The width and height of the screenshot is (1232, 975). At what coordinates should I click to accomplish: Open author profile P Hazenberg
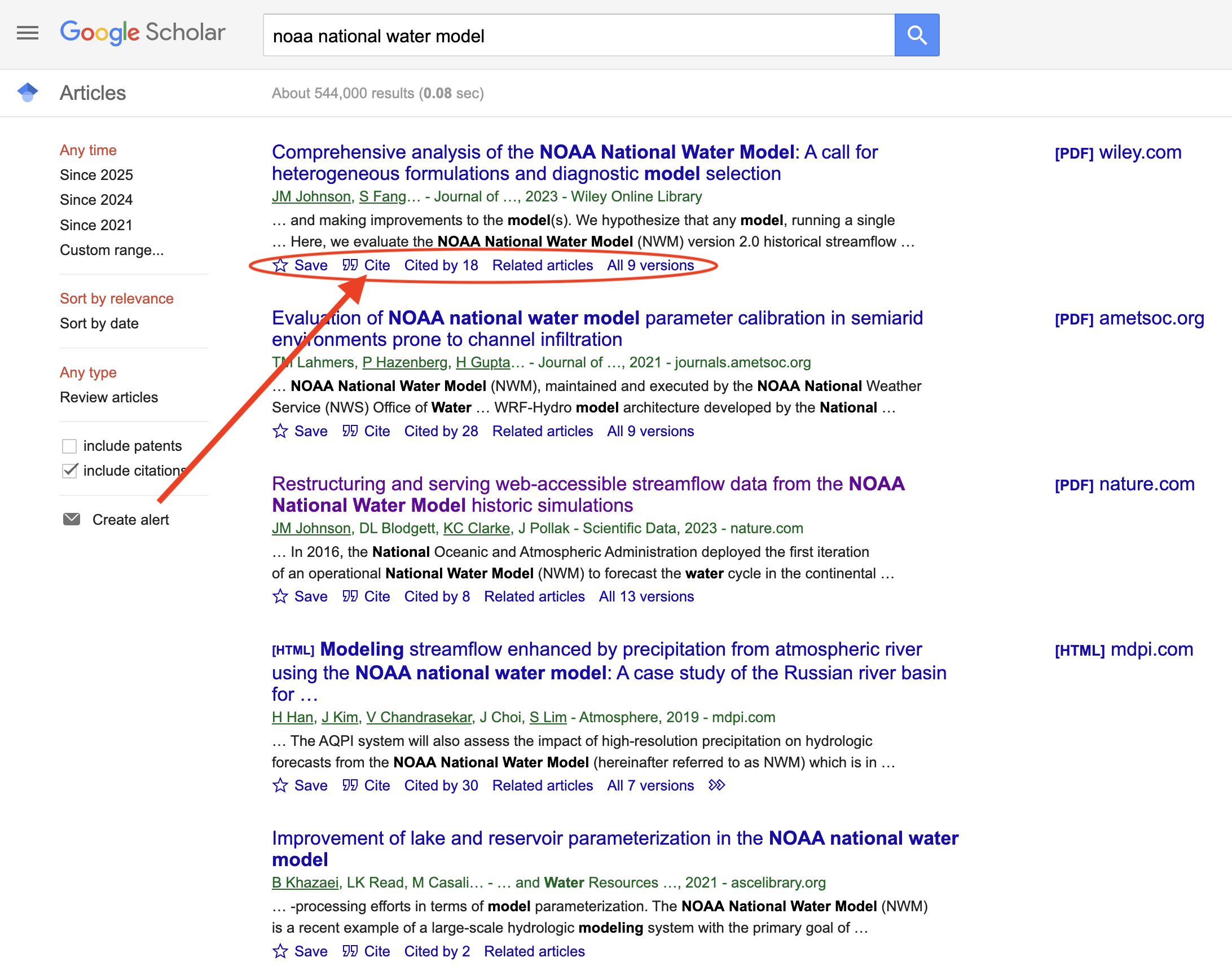(404, 362)
